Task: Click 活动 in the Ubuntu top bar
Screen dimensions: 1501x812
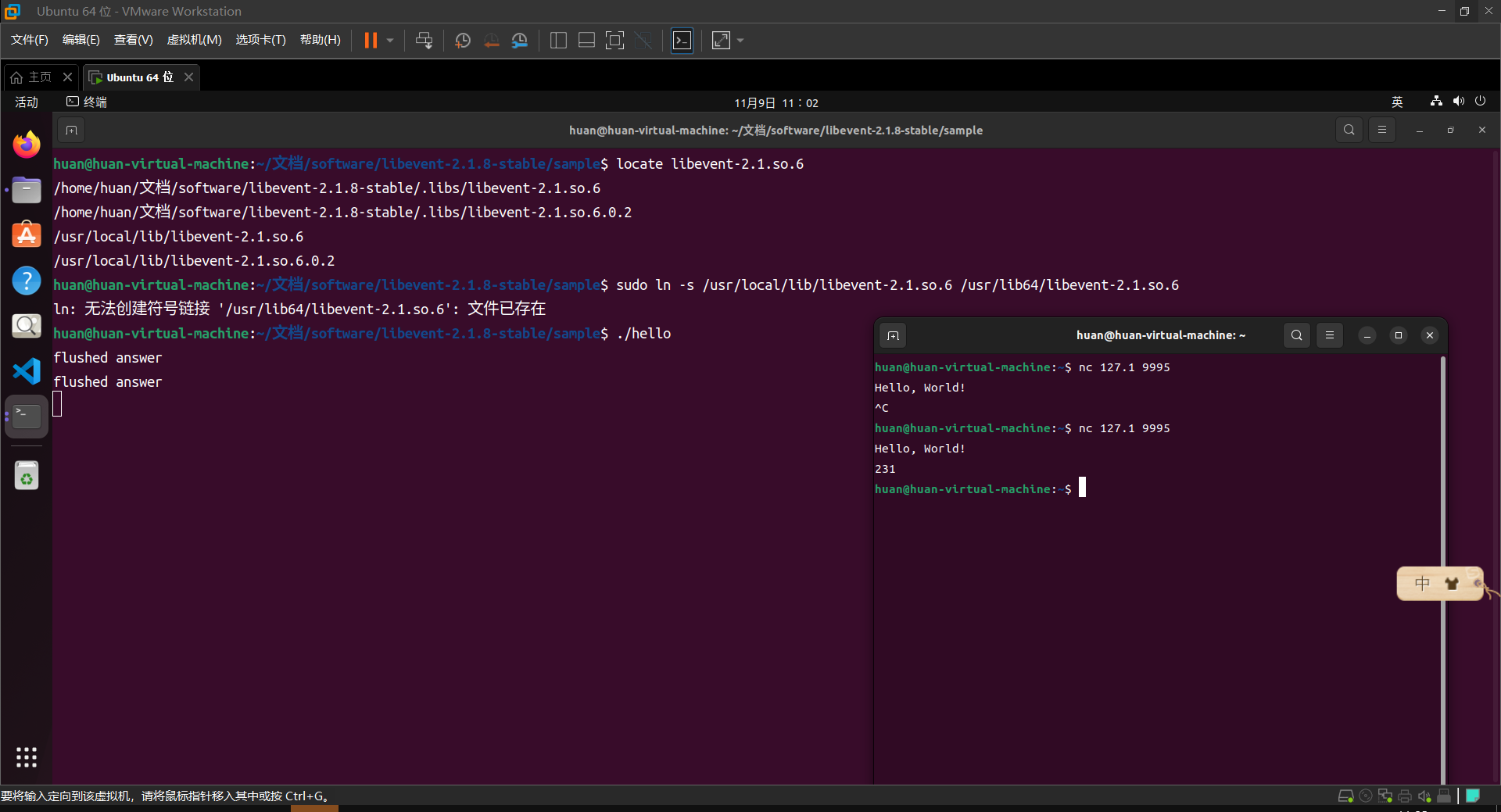Action: coord(26,102)
